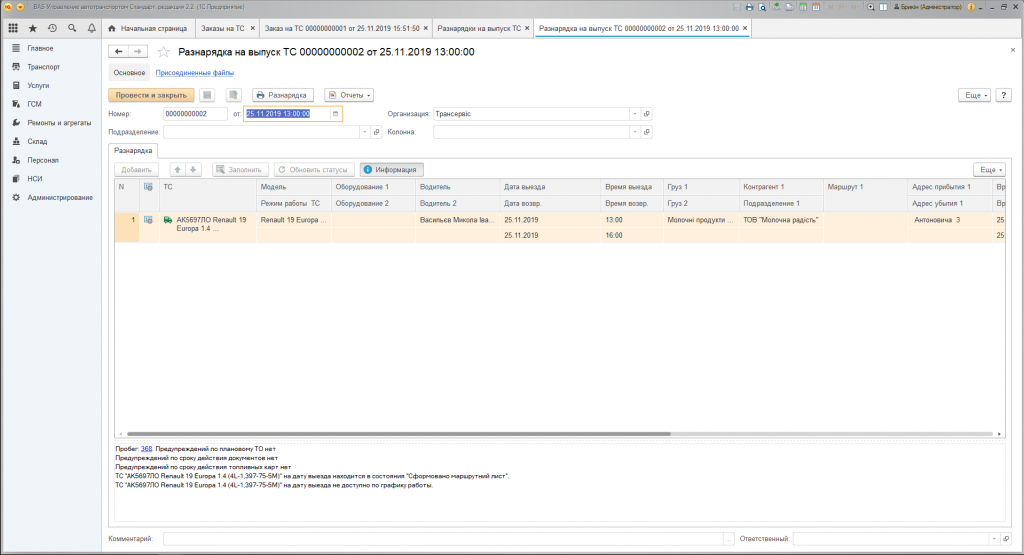Expand the Подразделение dropdown arrow
The height and width of the screenshot is (555, 1024).
364,132
